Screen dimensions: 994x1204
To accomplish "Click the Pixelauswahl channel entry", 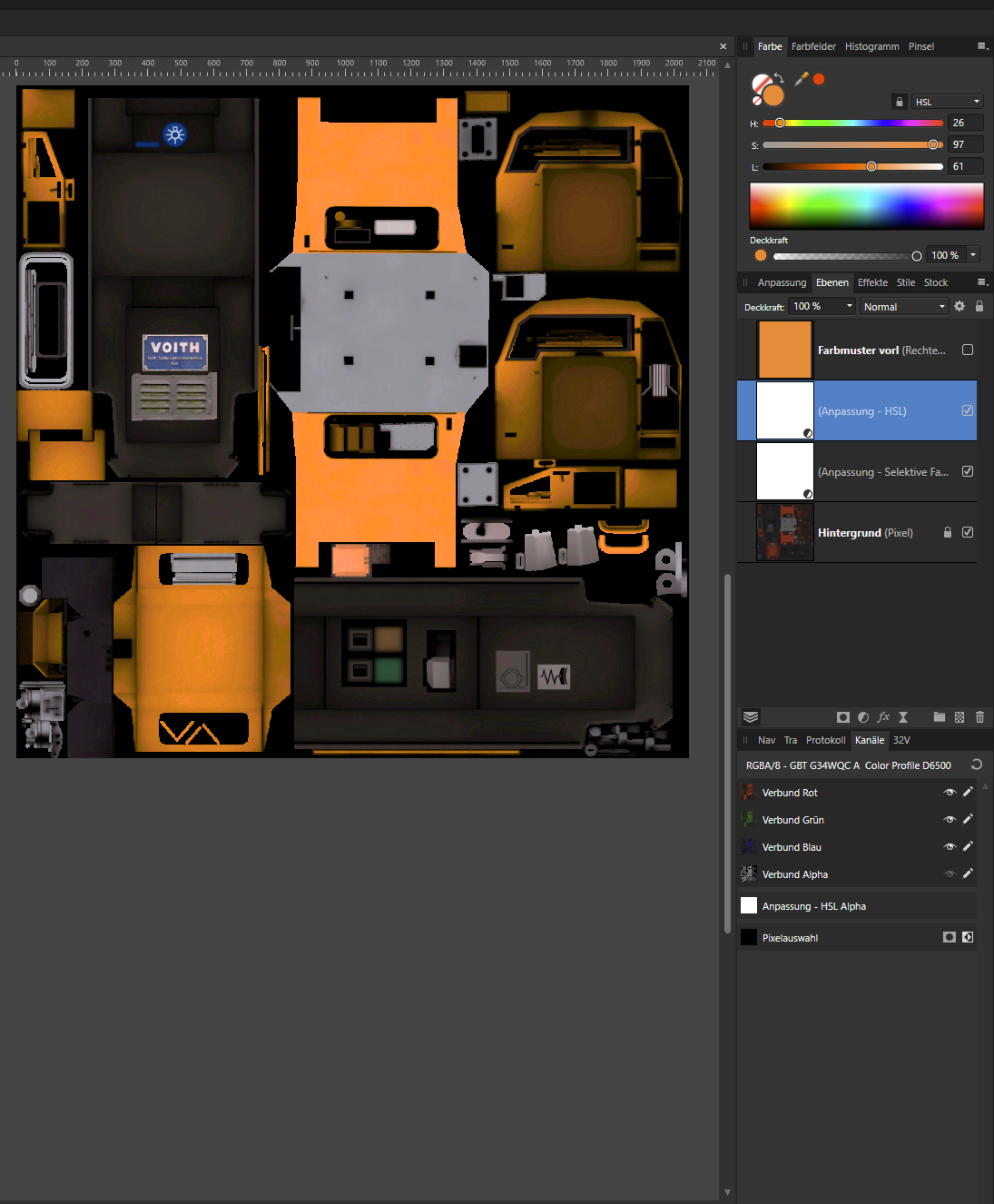I will [x=790, y=938].
